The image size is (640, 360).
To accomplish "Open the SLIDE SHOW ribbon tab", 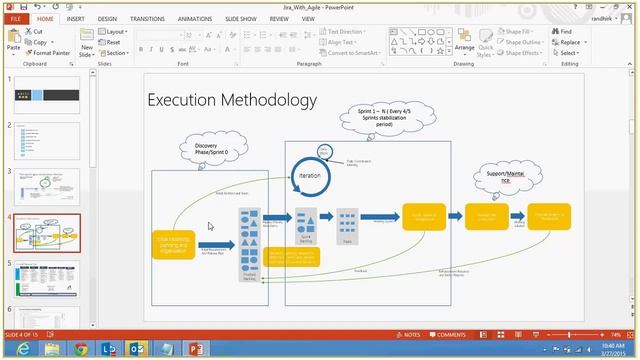I will click(241, 19).
